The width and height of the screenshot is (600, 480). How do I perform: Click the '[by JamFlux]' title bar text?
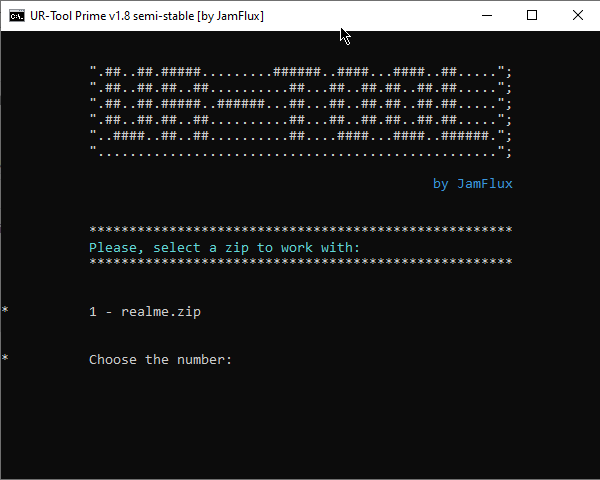(x=230, y=16)
